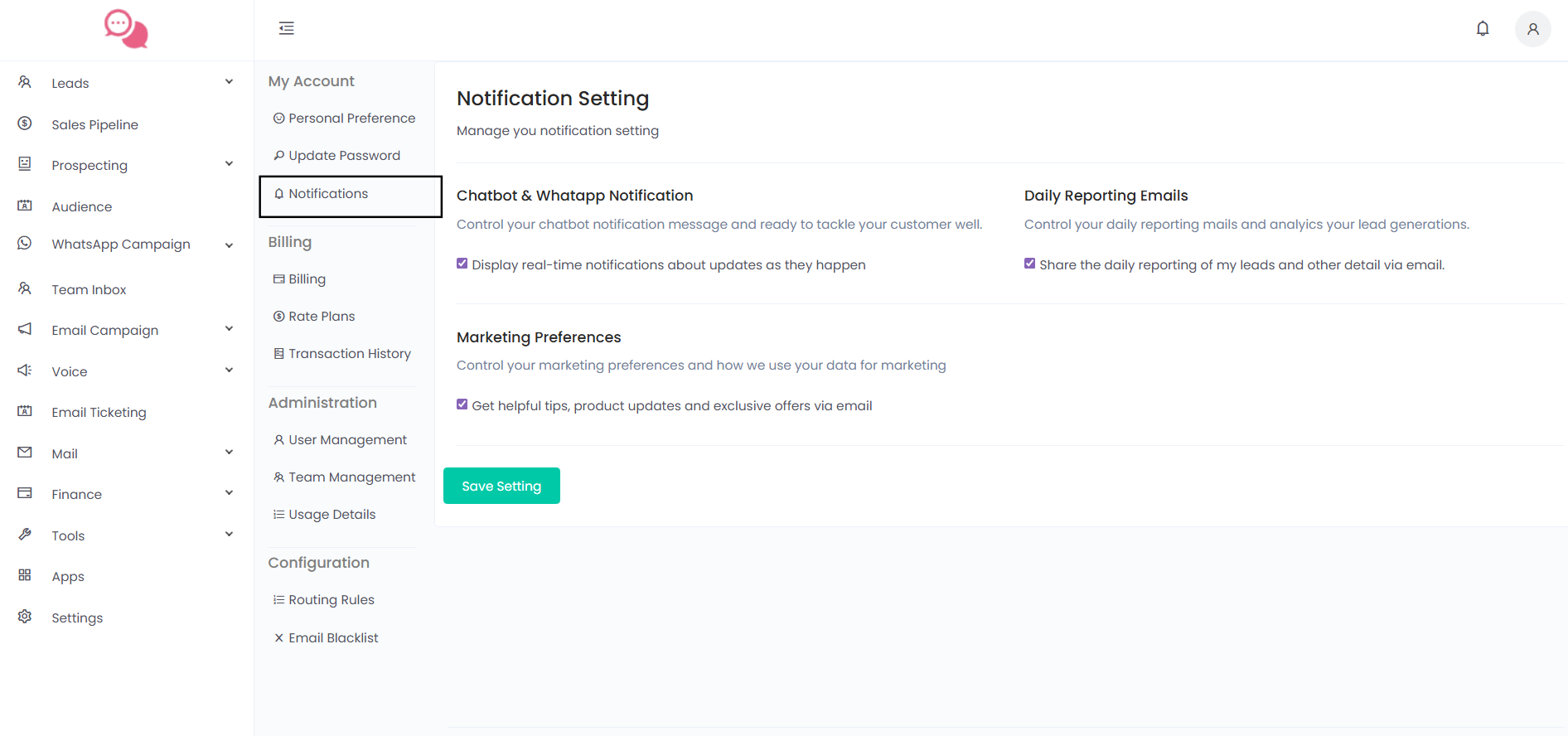Expand the Leads menu chevron
This screenshot has height=736, width=1568.
coord(229,82)
